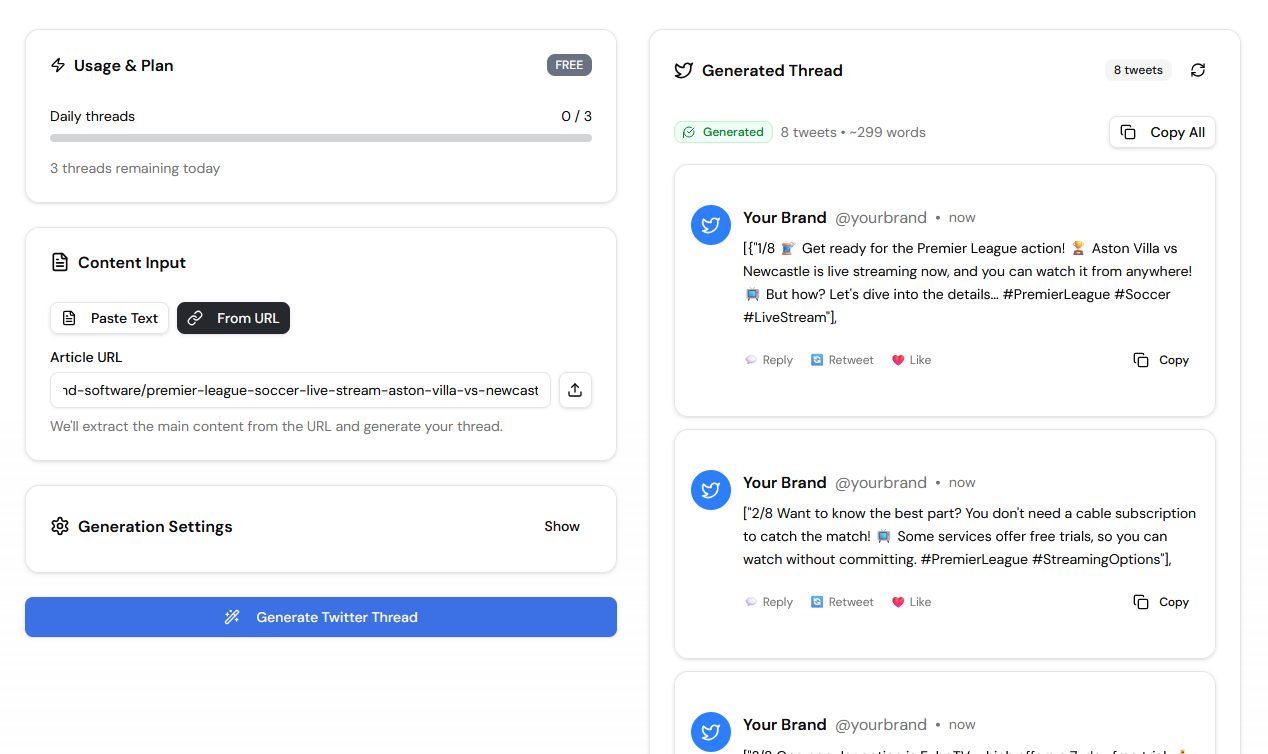Click the Your Brand avatar on tweet 2/8
The height and width of the screenshot is (754, 1268).
click(711, 489)
